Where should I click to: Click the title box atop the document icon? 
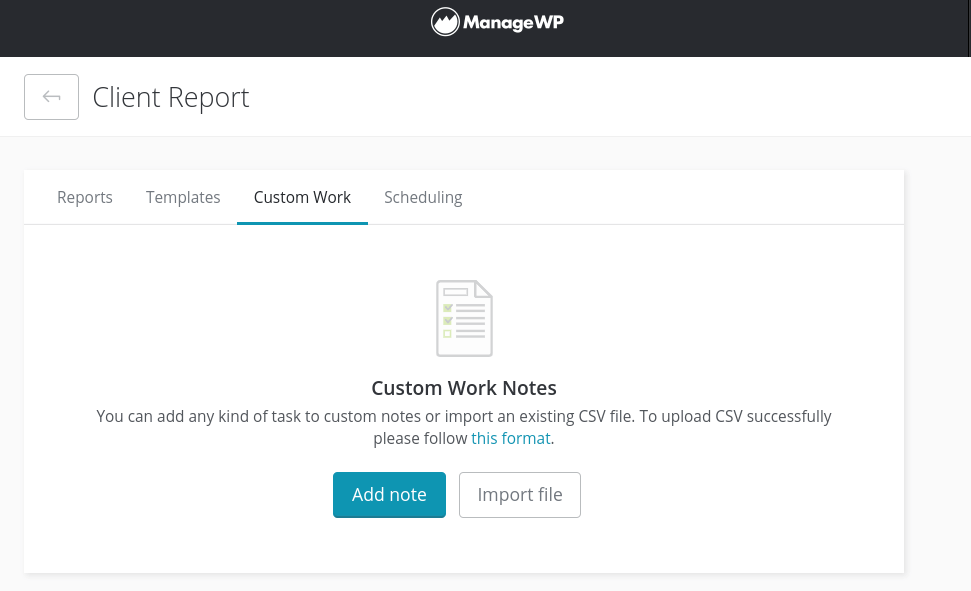pyautogui.click(x=456, y=293)
